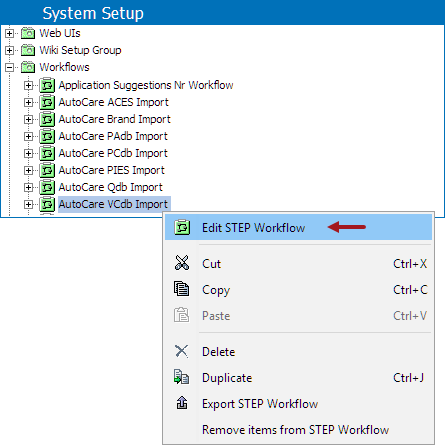Click the AutoCare ACES Import workflow icon
This screenshot has height=445, width=445.
[47, 102]
